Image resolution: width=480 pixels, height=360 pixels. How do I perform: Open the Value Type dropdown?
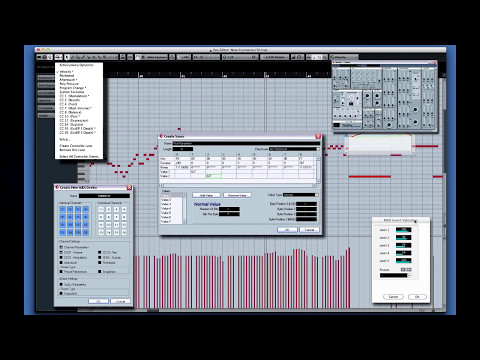[x=301, y=195]
